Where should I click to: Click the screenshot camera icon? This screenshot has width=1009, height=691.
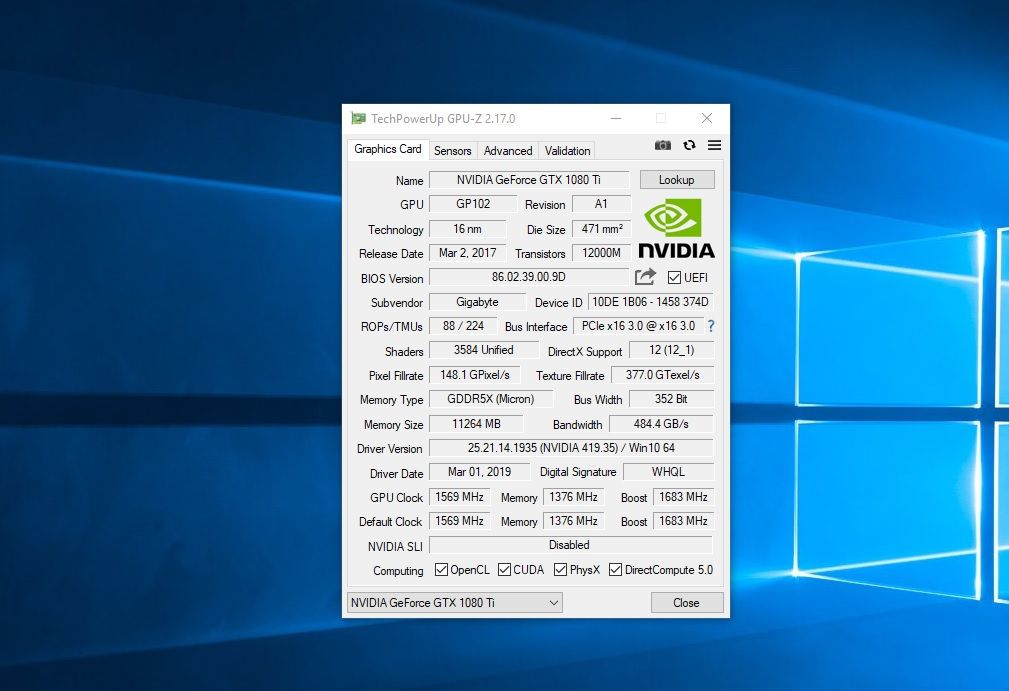click(663, 145)
